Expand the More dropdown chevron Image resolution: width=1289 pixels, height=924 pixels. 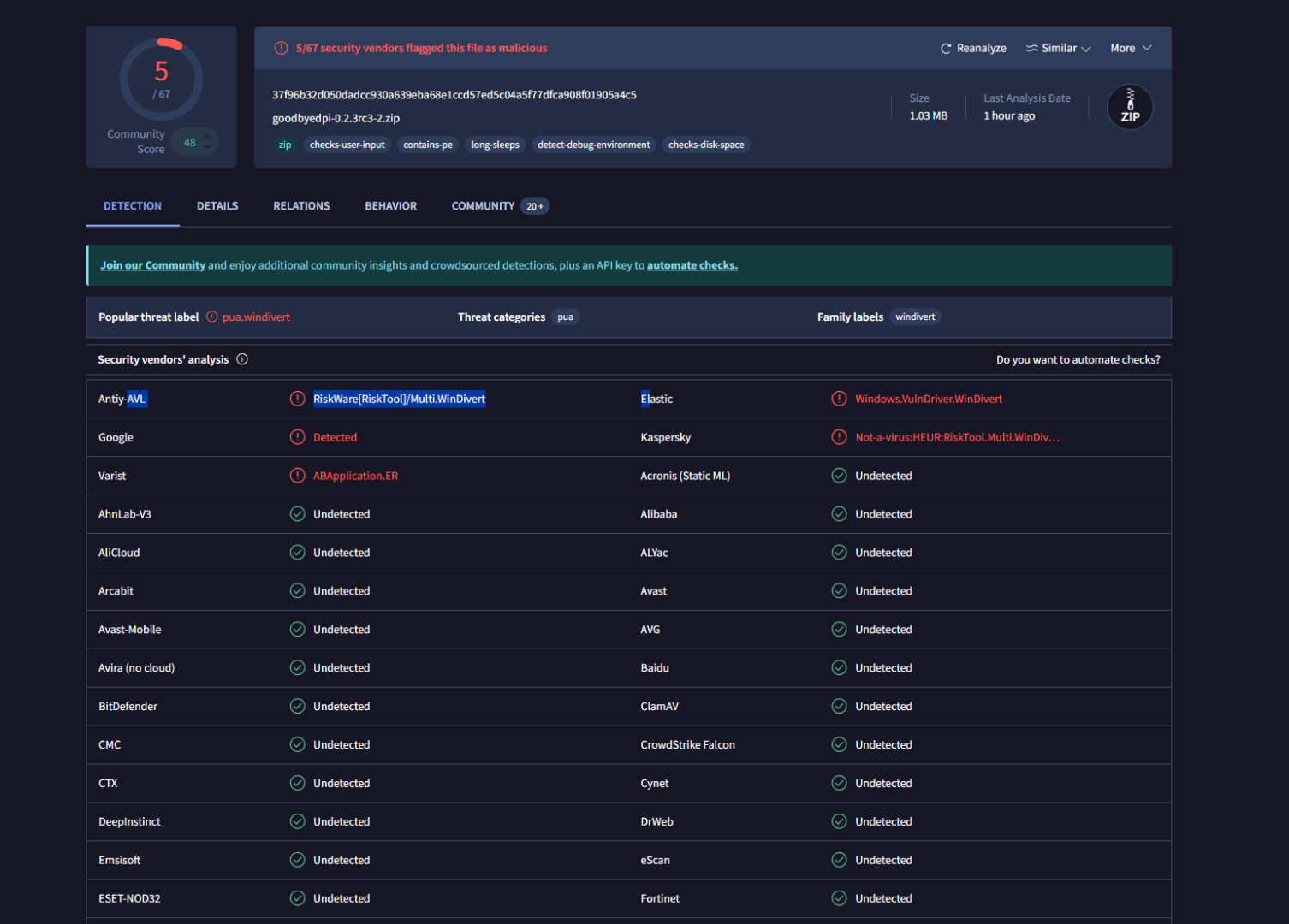click(1147, 48)
